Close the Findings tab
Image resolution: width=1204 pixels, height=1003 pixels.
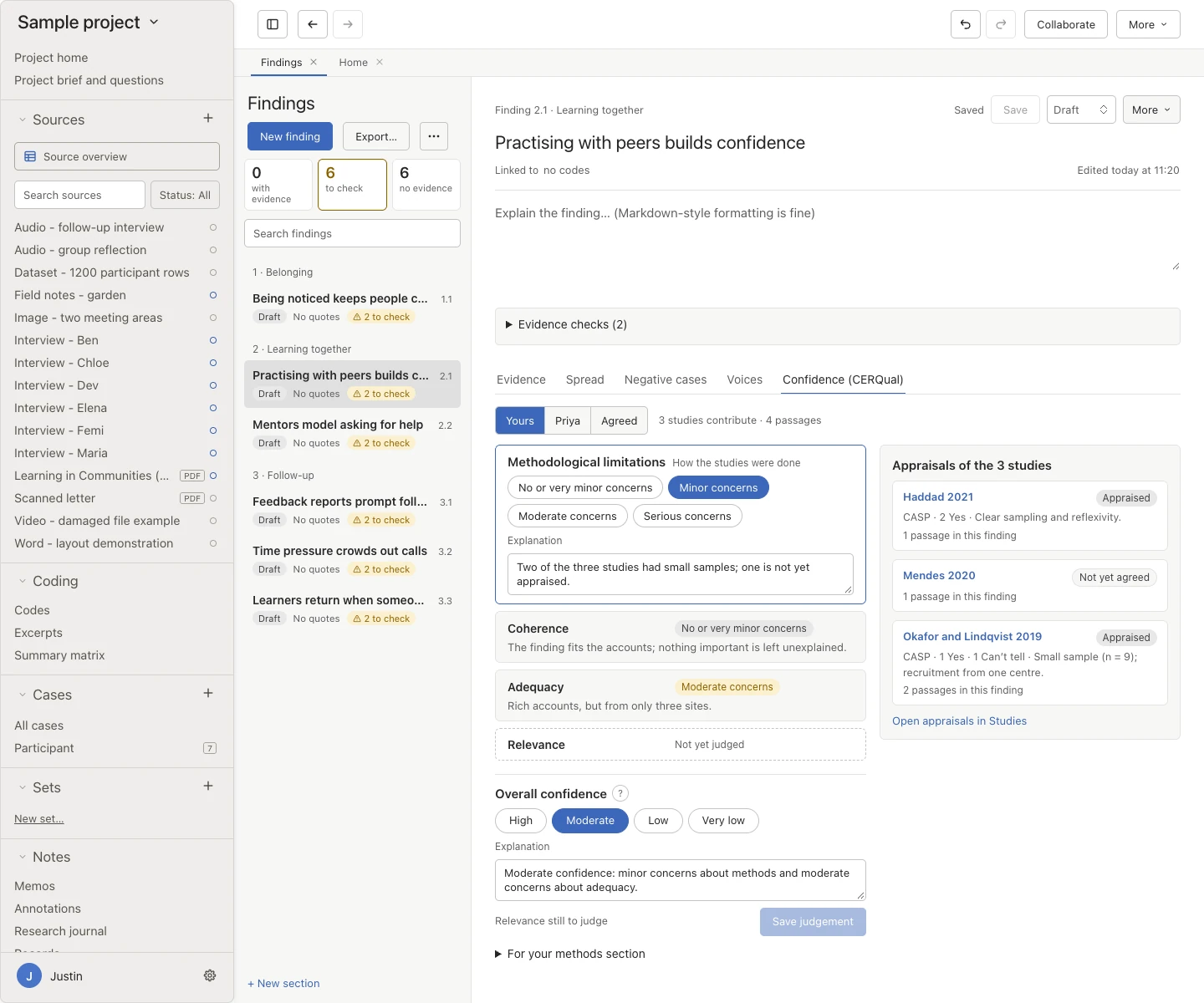314,62
